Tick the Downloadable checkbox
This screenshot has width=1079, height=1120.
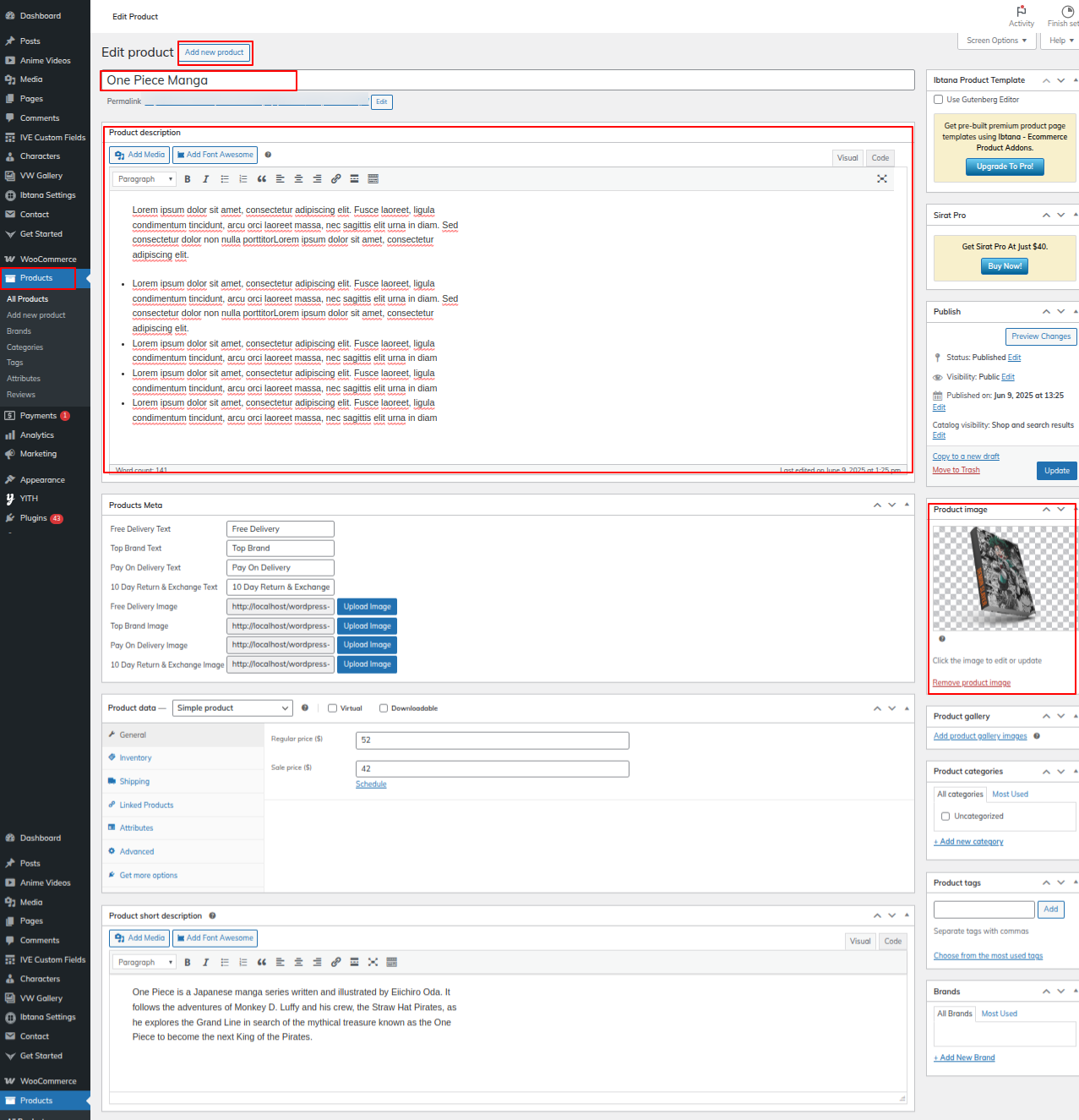pyautogui.click(x=384, y=708)
